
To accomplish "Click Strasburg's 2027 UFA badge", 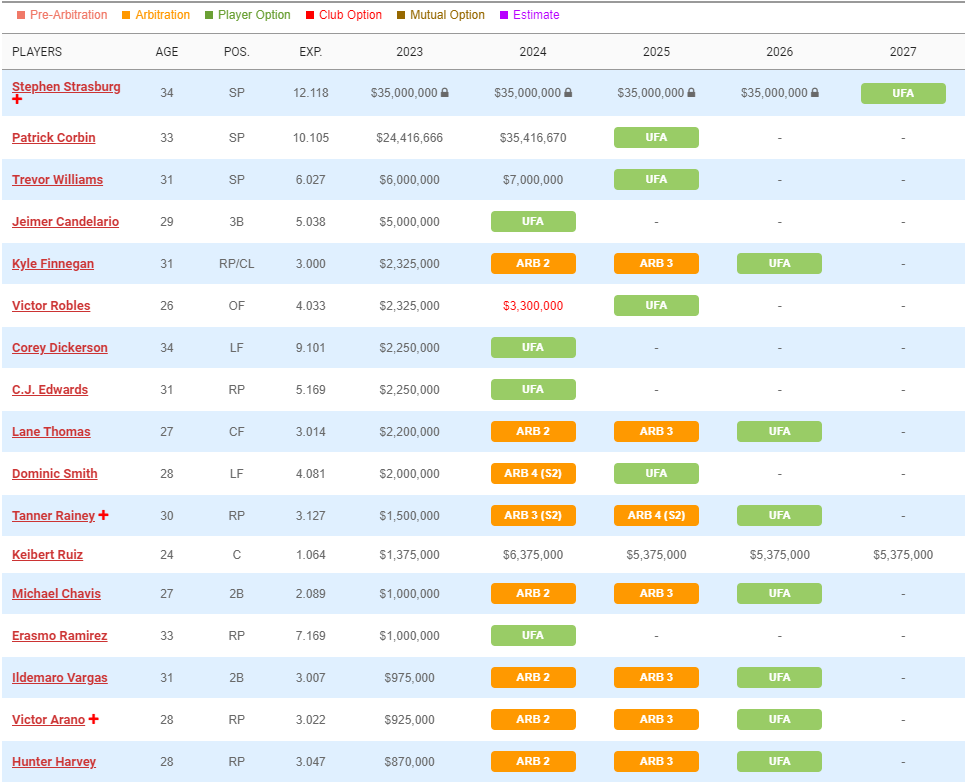I will (x=903, y=93).
